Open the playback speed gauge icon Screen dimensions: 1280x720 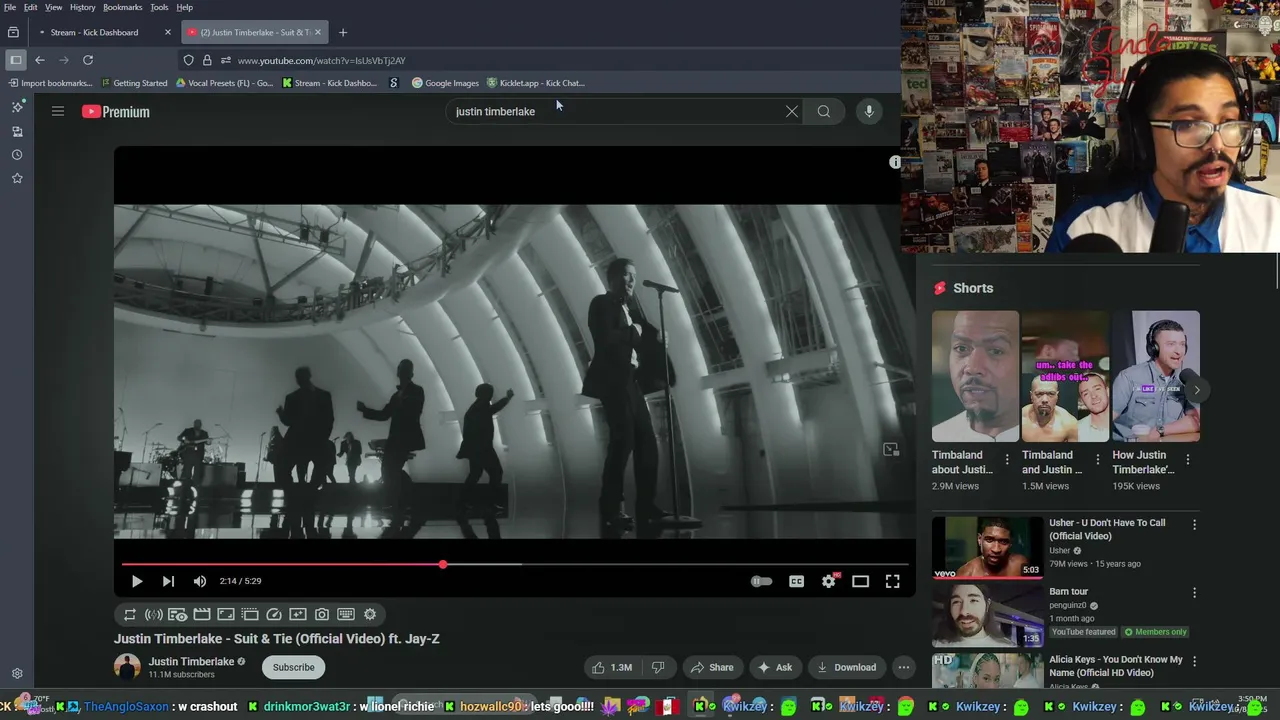274,615
